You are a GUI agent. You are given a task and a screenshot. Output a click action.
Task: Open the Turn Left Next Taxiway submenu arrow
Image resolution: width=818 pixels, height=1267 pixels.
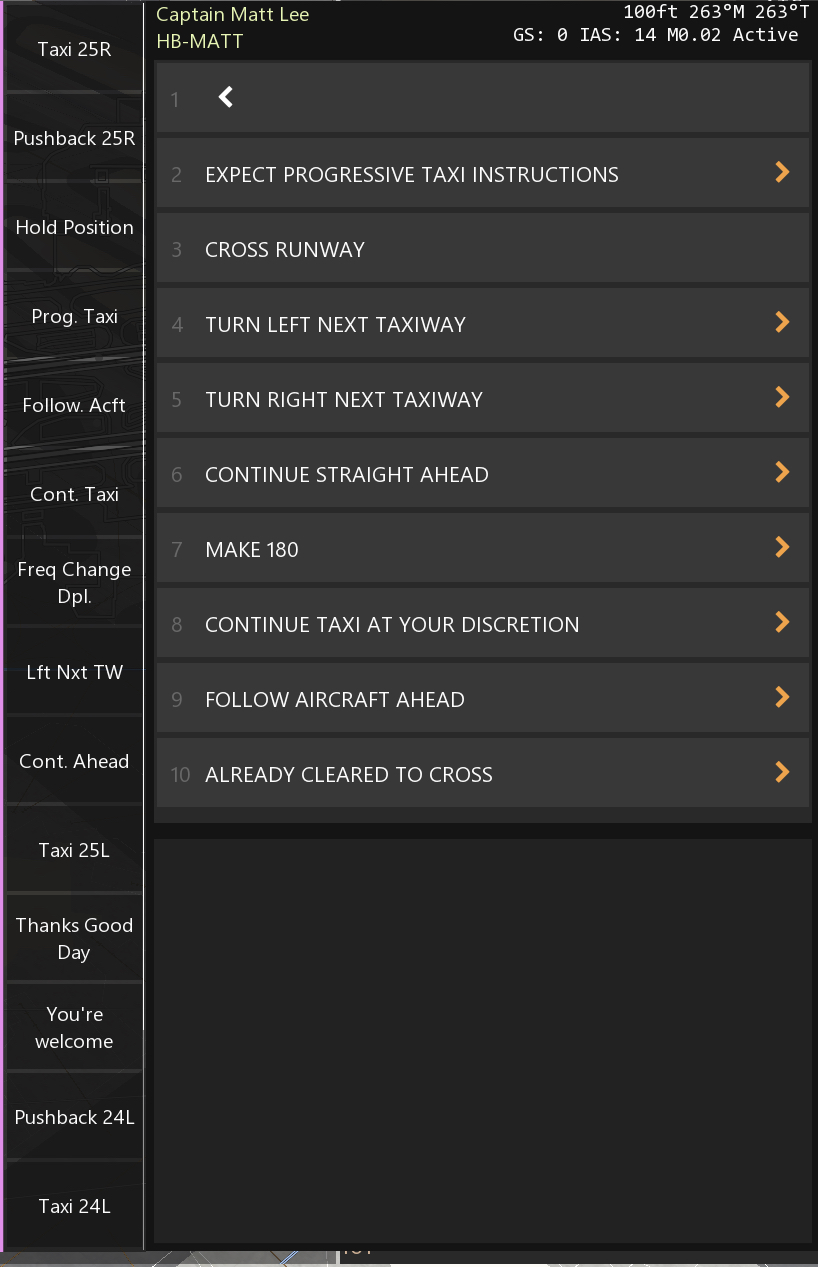(783, 323)
